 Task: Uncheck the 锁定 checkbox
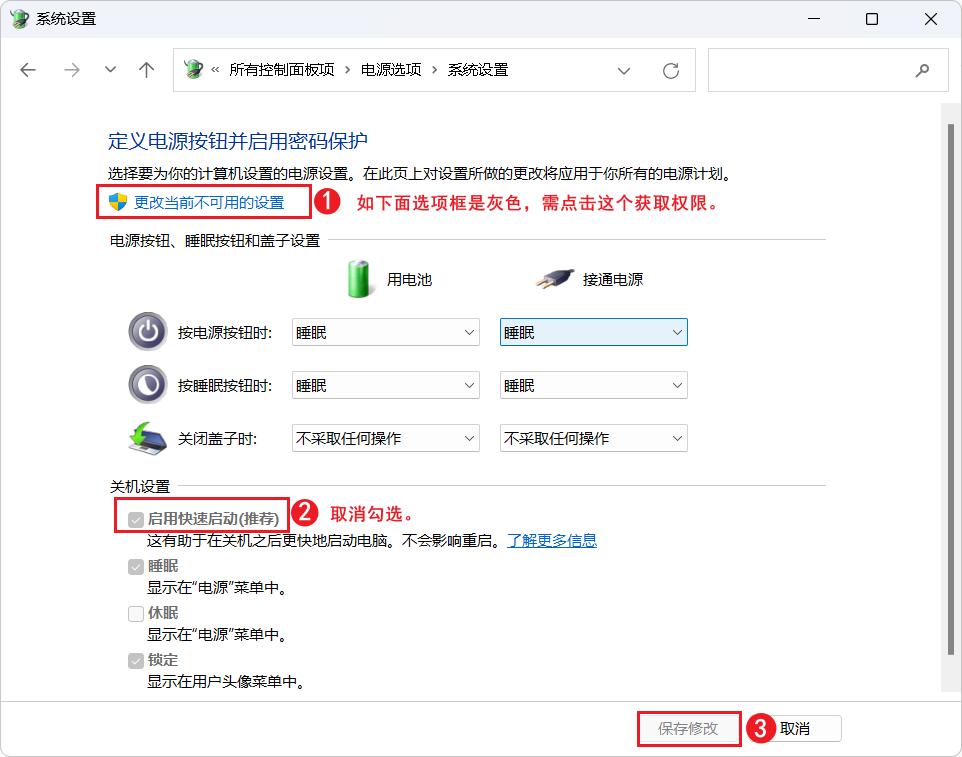click(135, 661)
